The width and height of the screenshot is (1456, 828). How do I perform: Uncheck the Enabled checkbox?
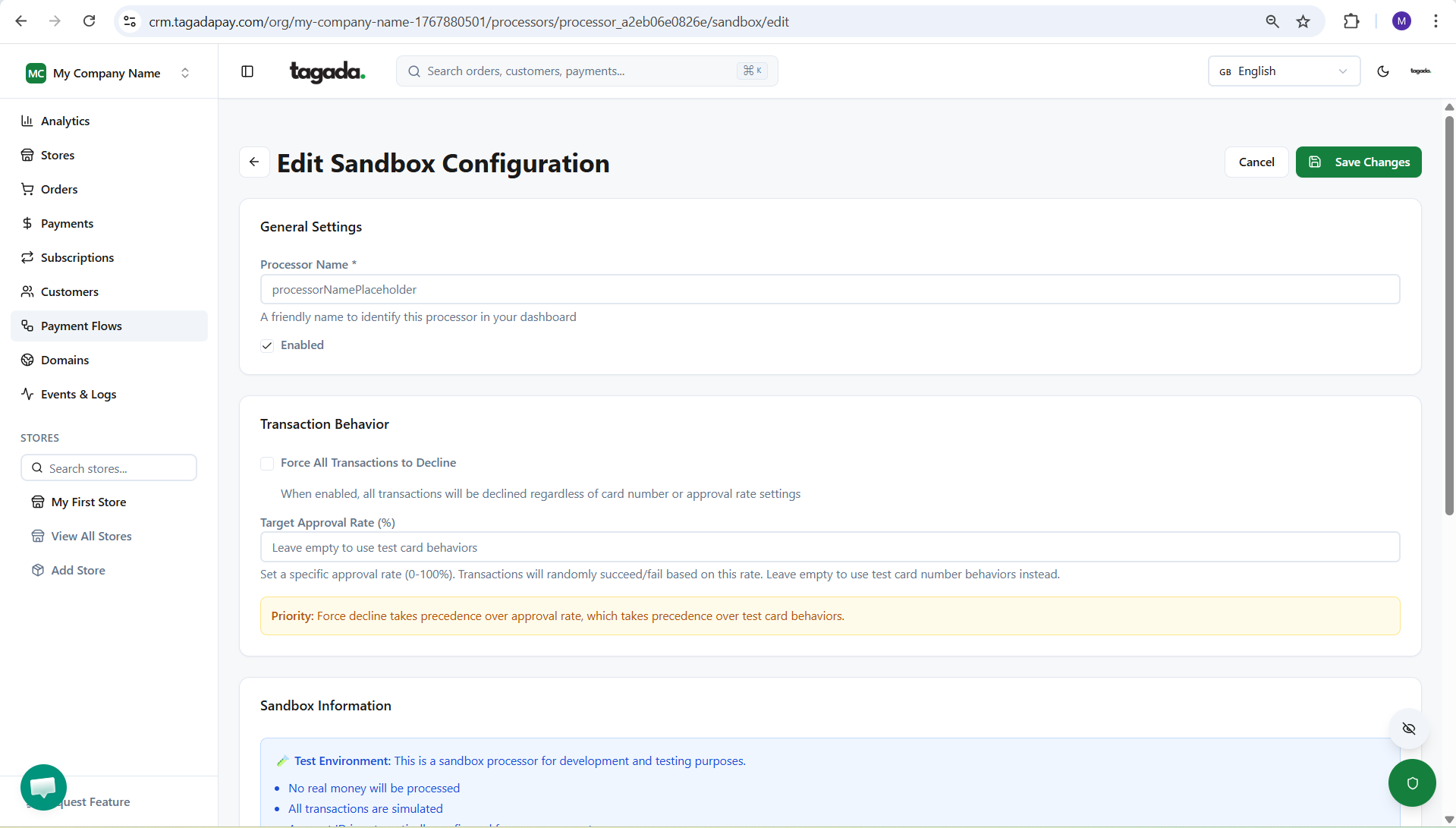click(267, 345)
